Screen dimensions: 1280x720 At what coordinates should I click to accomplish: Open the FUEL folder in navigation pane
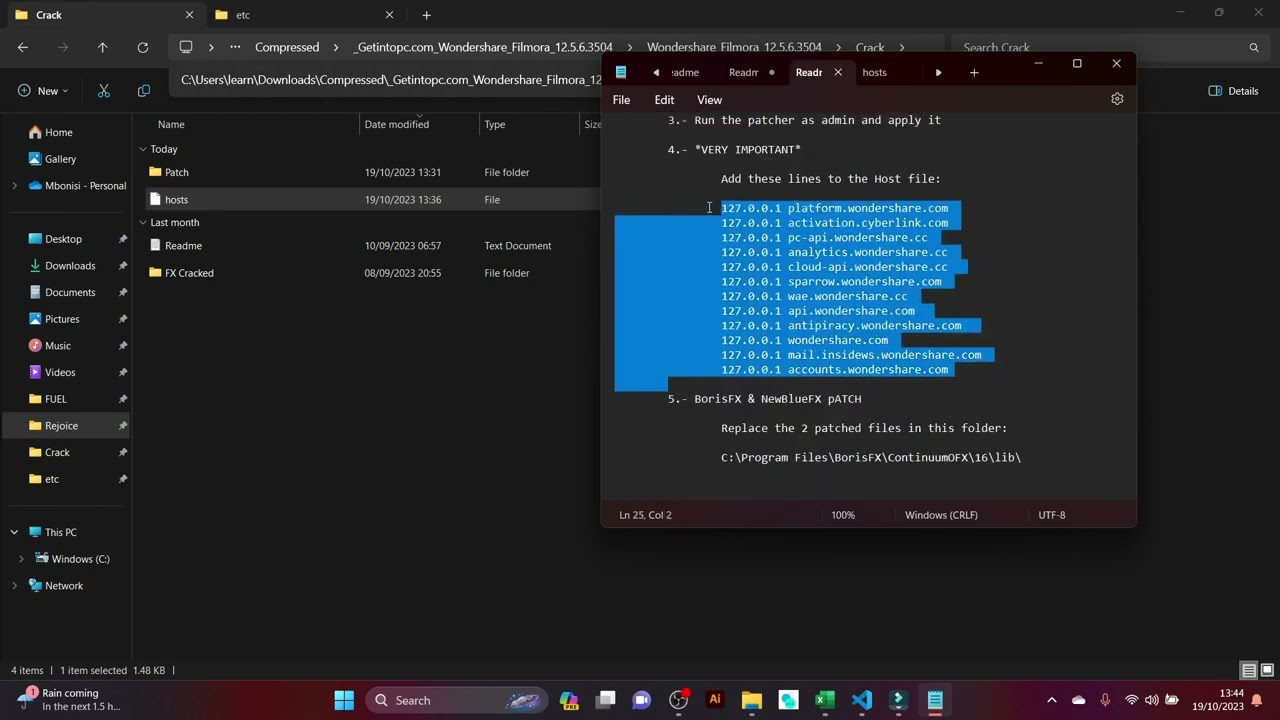tap(56, 399)
